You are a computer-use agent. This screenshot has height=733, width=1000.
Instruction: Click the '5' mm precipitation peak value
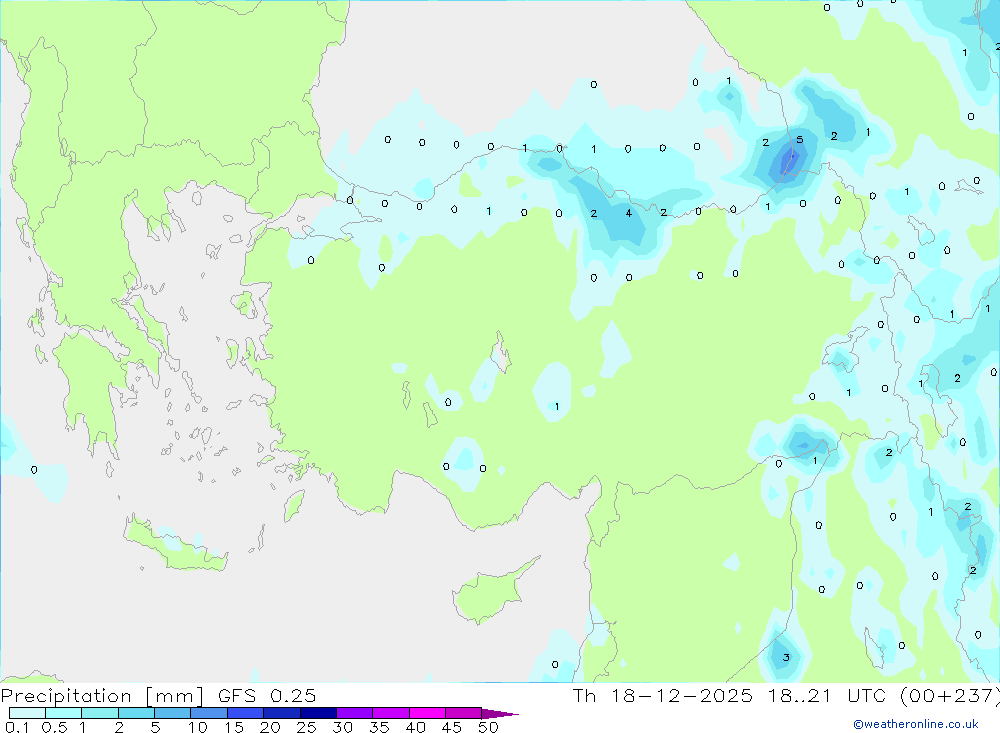click(800, 140)
